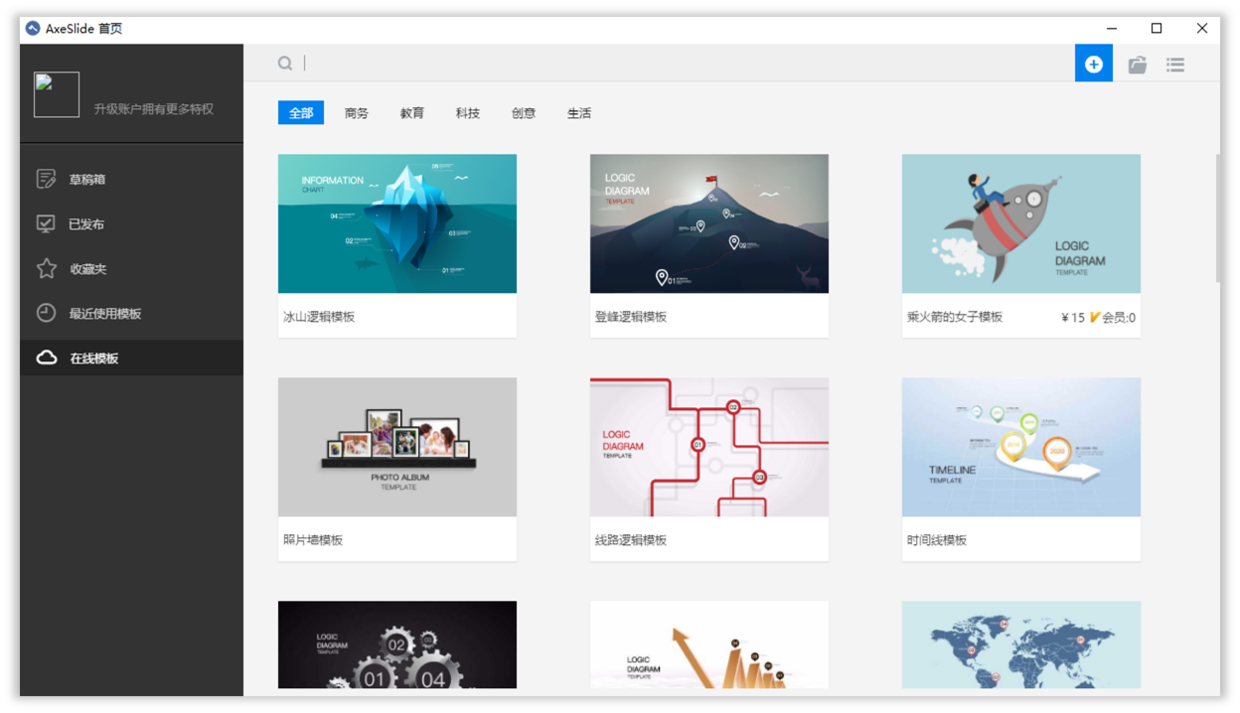The height and width of the screenshot is (713, 1240).
Task: Open the 已发布 published section
Action: coord(86,224)
